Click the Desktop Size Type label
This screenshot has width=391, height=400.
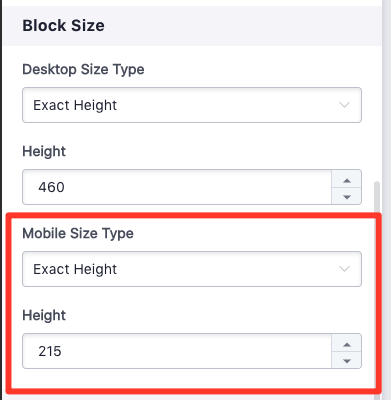(83, 70)
